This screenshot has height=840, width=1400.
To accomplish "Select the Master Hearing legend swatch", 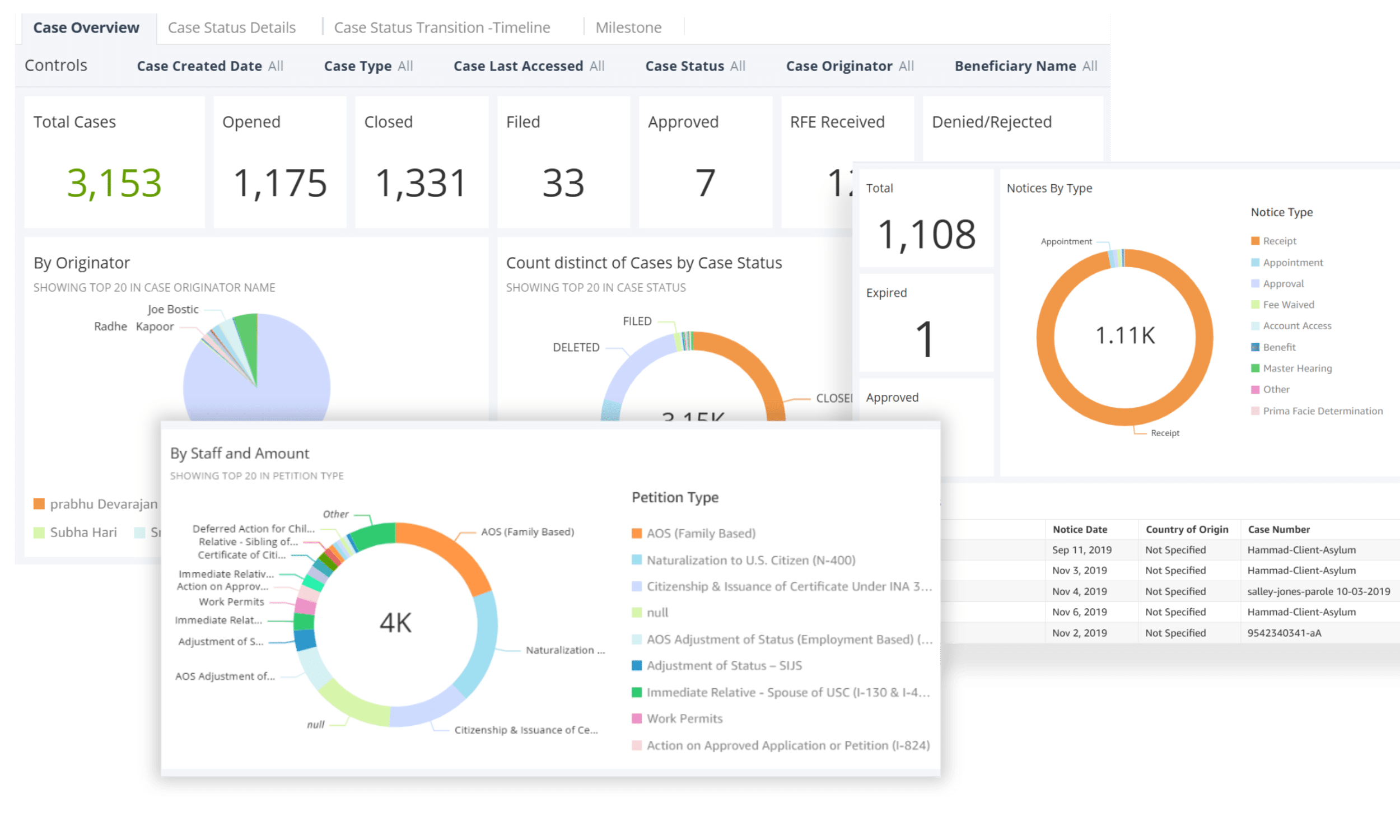I will pos(1254,368).
